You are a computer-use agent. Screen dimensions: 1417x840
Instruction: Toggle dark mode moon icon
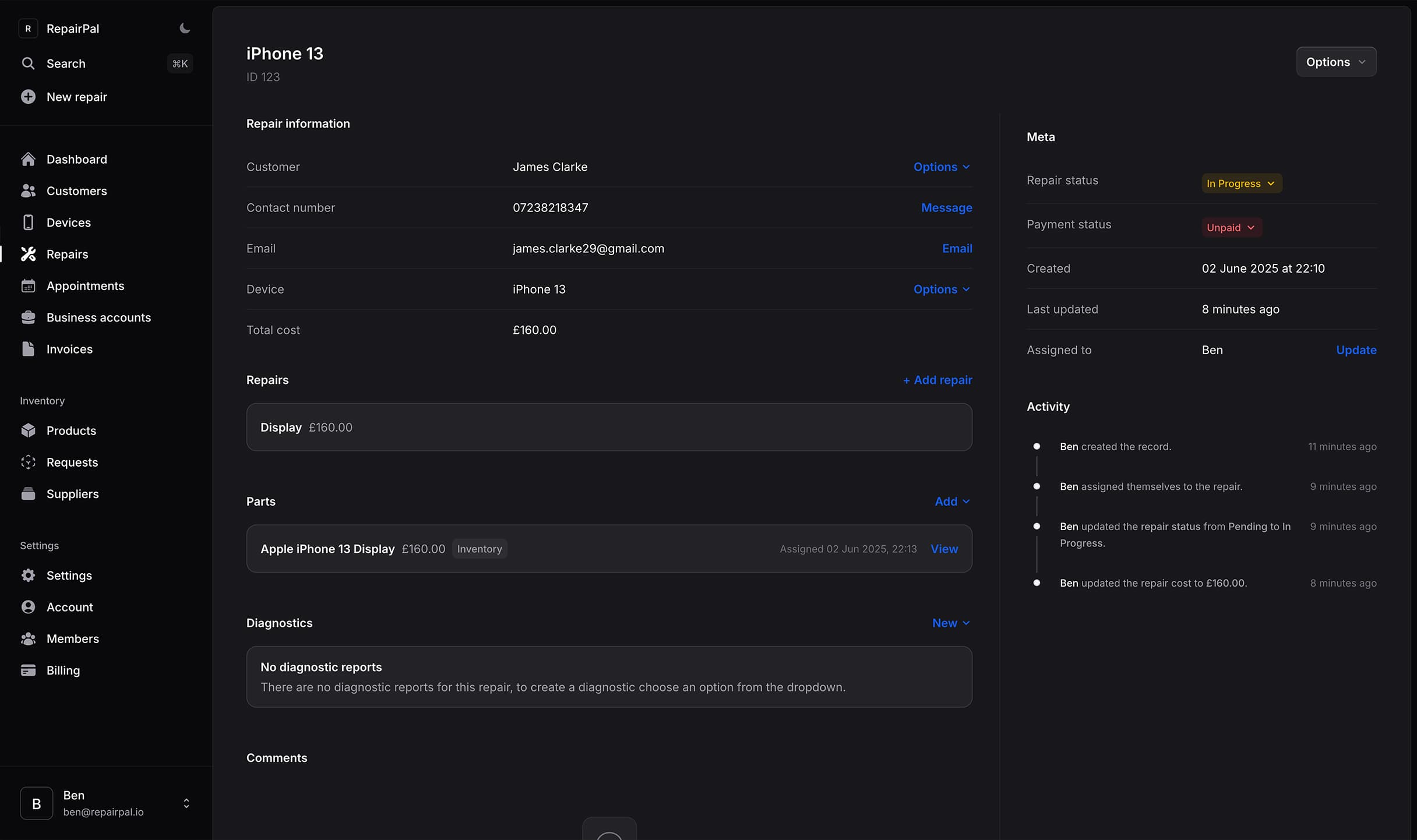tap(185, 29)
